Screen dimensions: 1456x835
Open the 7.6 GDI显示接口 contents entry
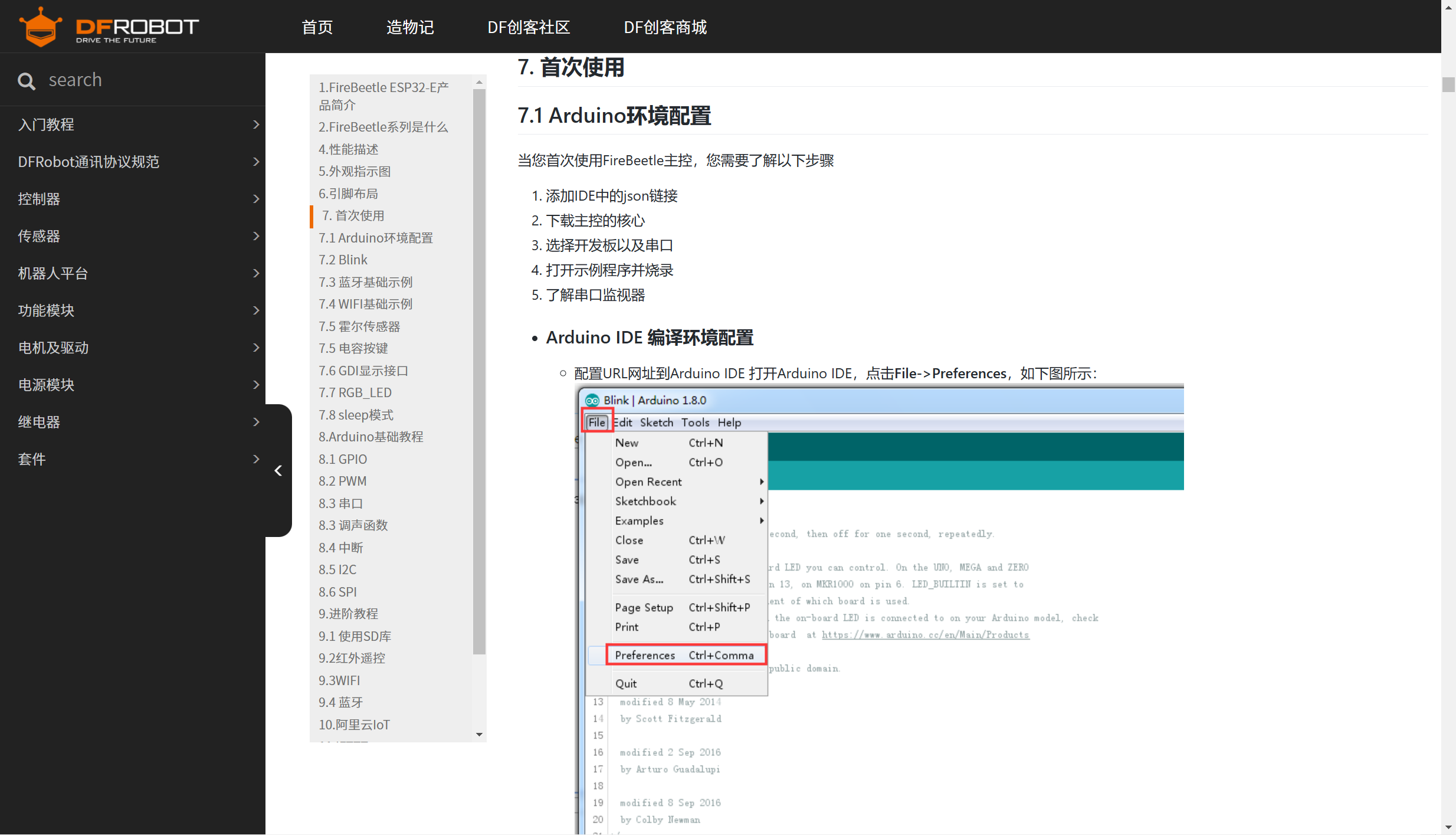click(363, 371)
